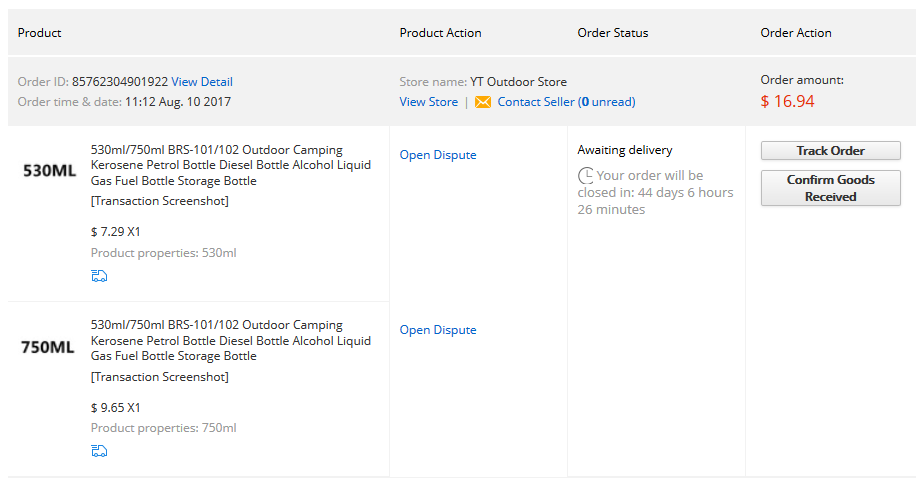Open the 750ML product thumbnail
The image size is (923, 478).
click(x=49, y=348)
